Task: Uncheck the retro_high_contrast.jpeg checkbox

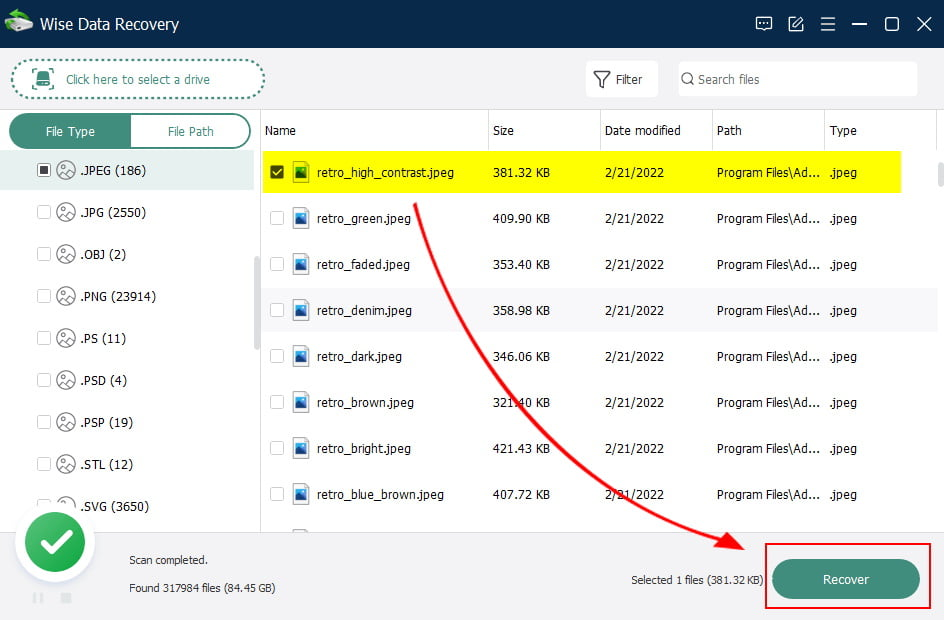Action: (x=277, y=172)
